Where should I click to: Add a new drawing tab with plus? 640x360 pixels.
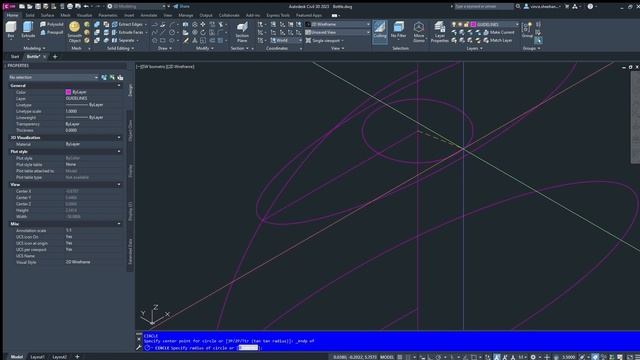[55, 57]
